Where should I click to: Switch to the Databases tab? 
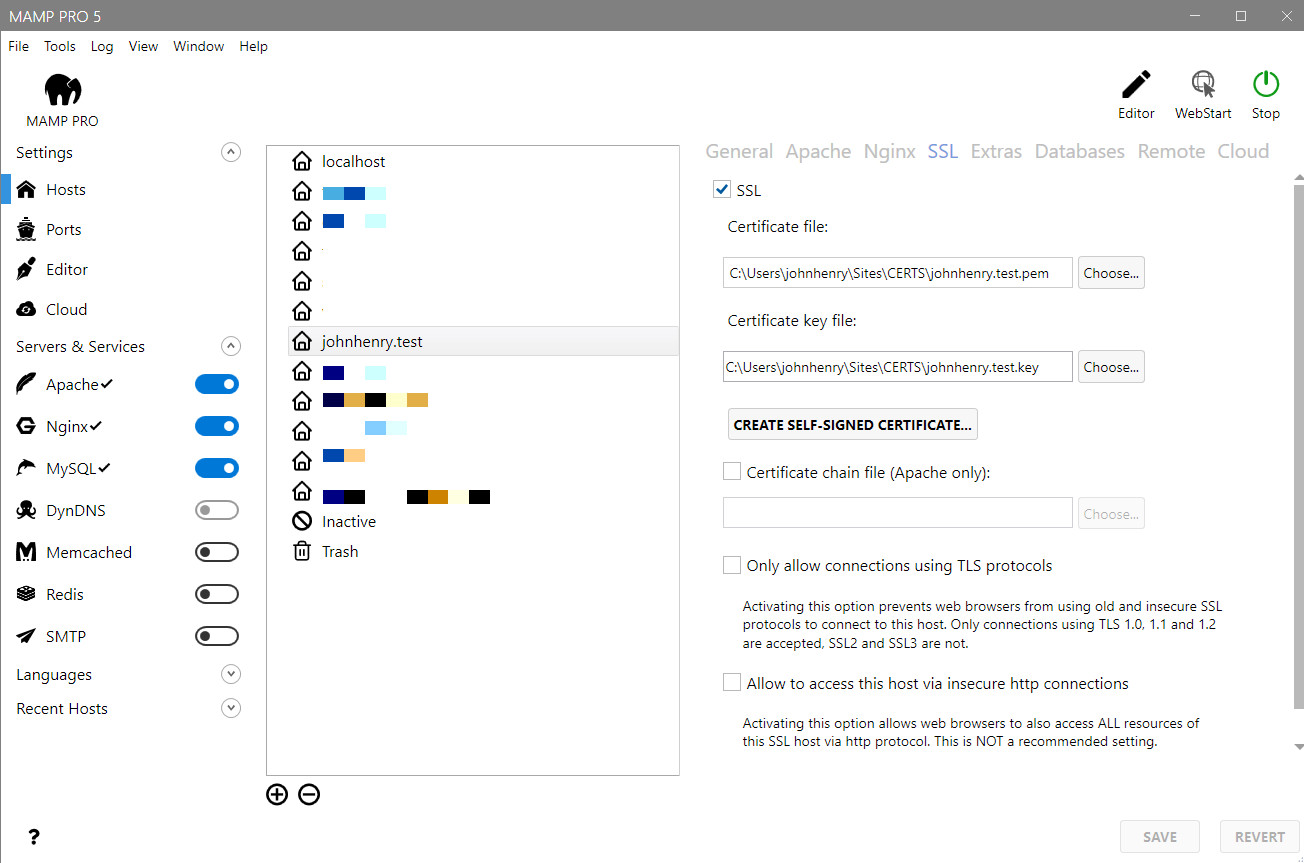point(1079,151)
